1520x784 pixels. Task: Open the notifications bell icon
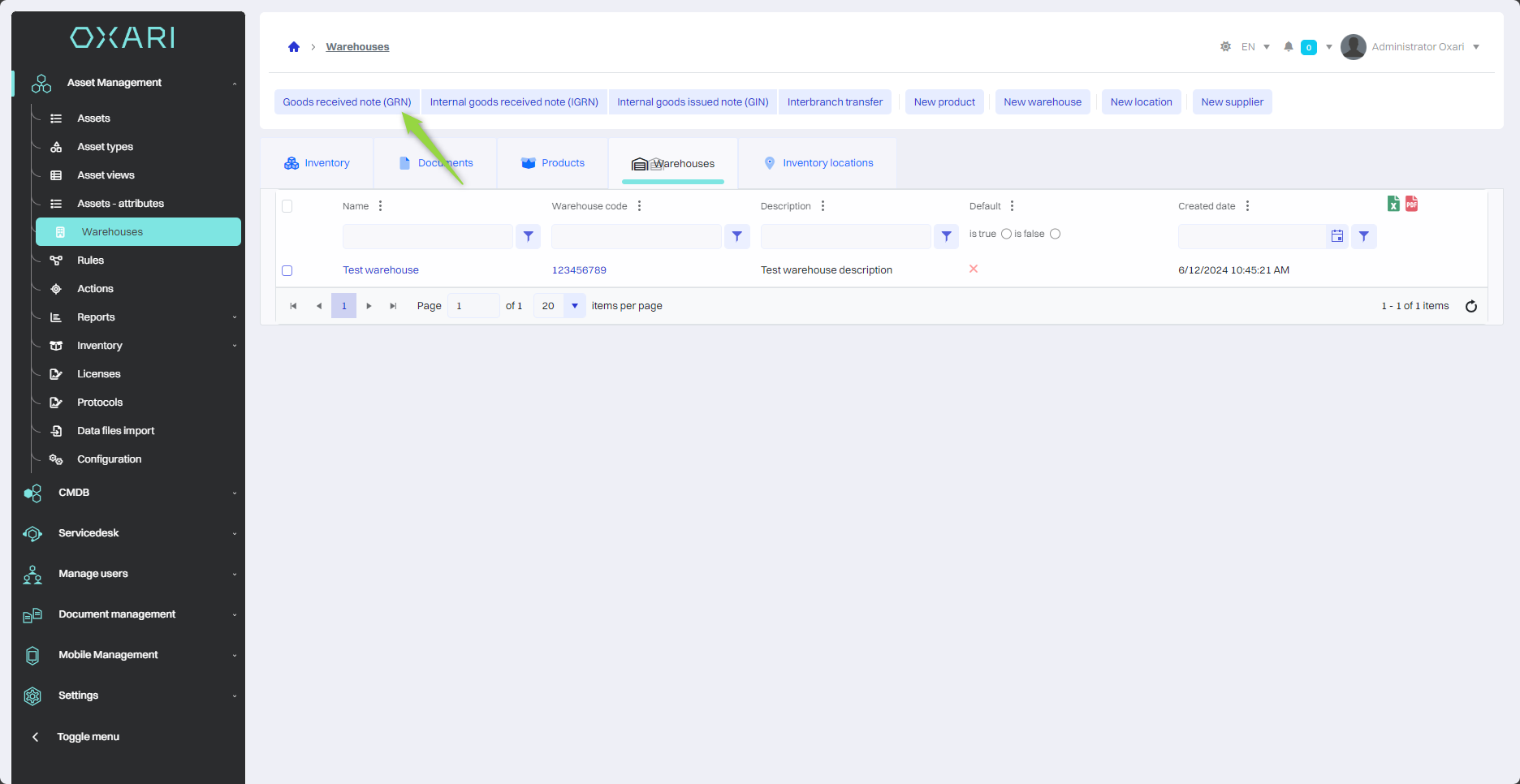point(1288,47)
